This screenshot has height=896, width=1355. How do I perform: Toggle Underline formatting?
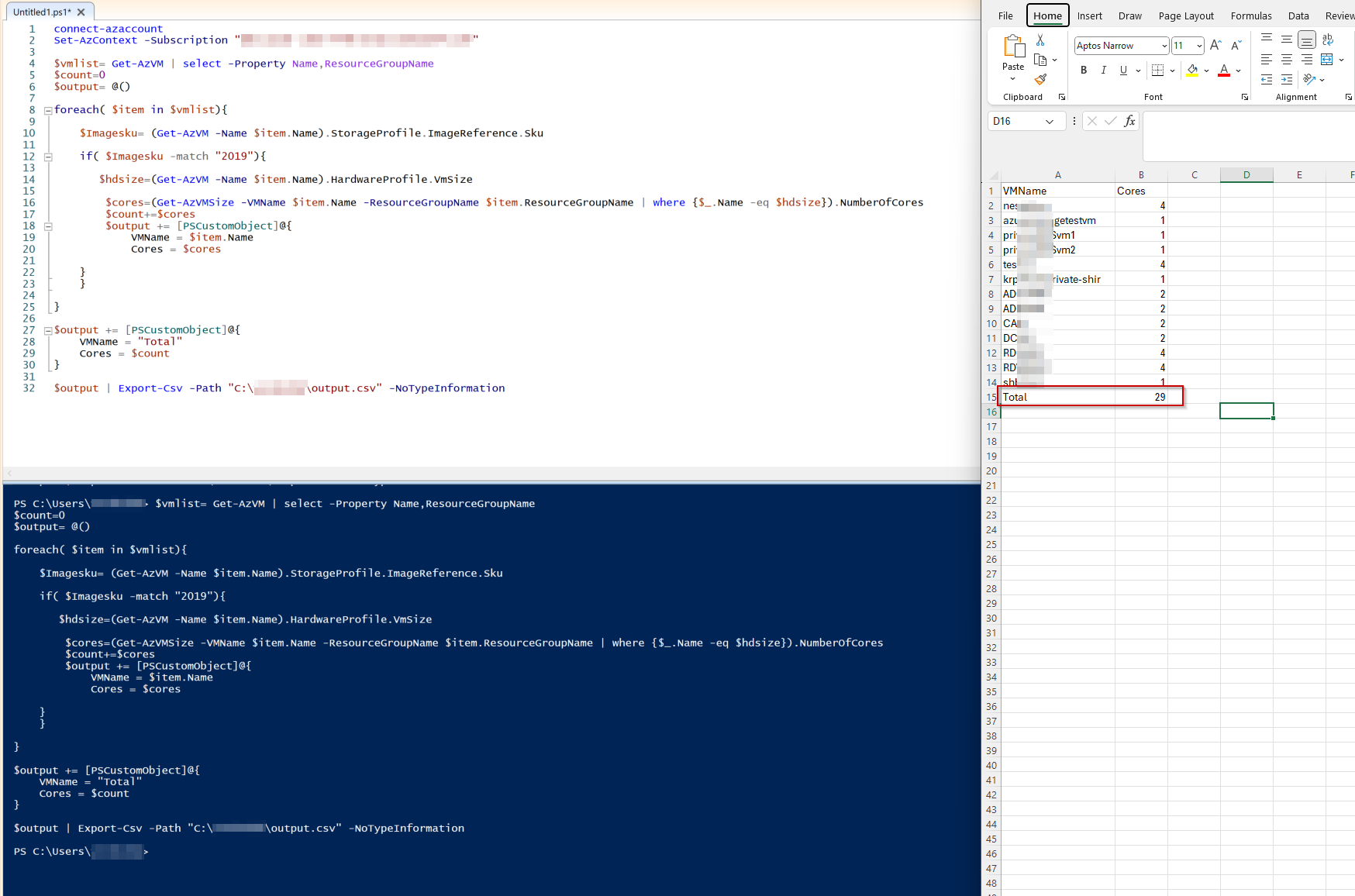[1123, 70]
